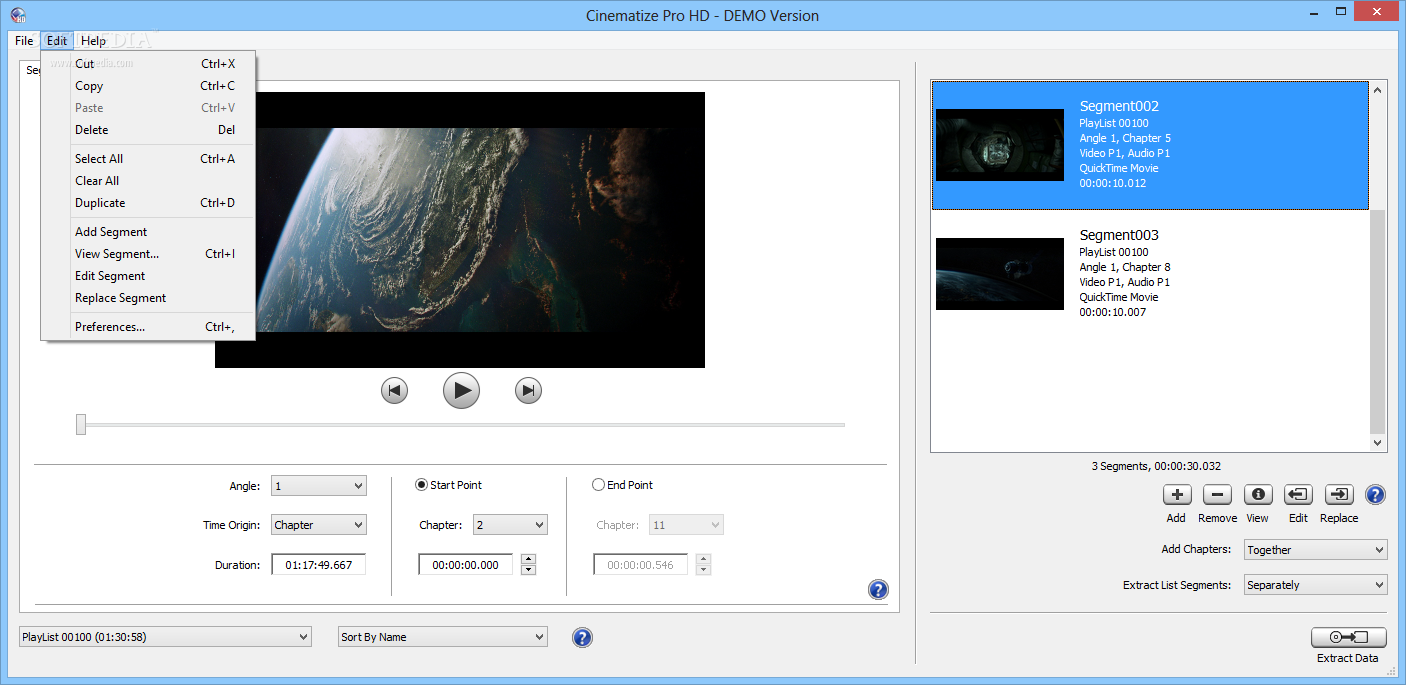1406x685 pixels.
Task: Open the Time Origin dropdown
Action: pyautogui.click(x=319, y=525)
